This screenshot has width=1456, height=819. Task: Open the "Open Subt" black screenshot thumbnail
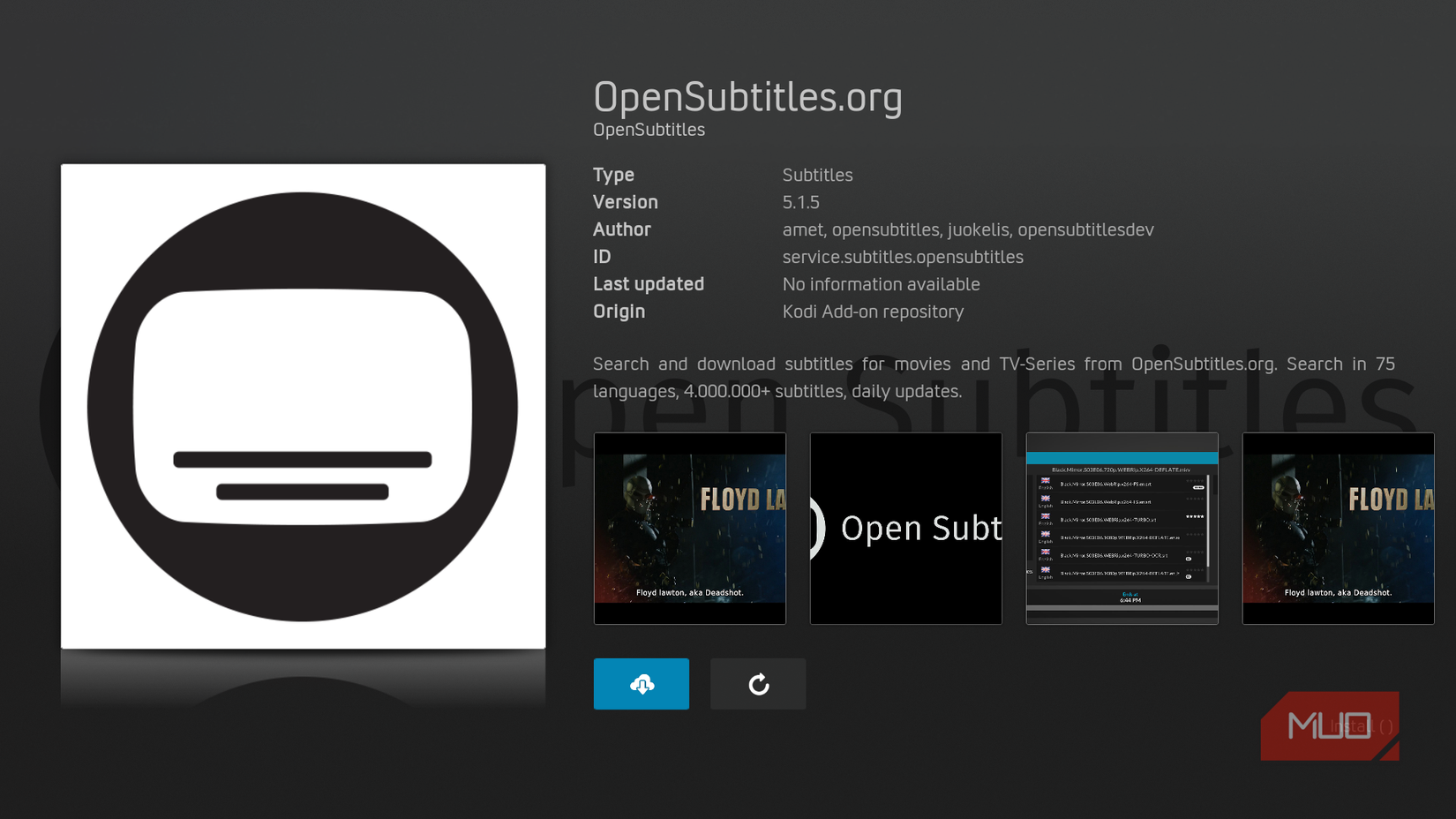[906, 529]
